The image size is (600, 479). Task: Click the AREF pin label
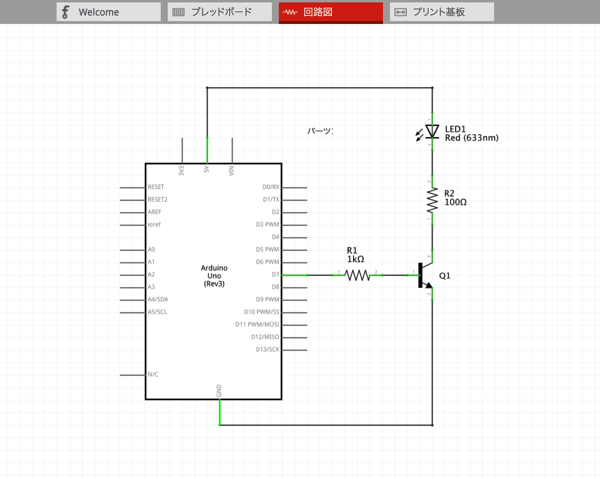155,212
